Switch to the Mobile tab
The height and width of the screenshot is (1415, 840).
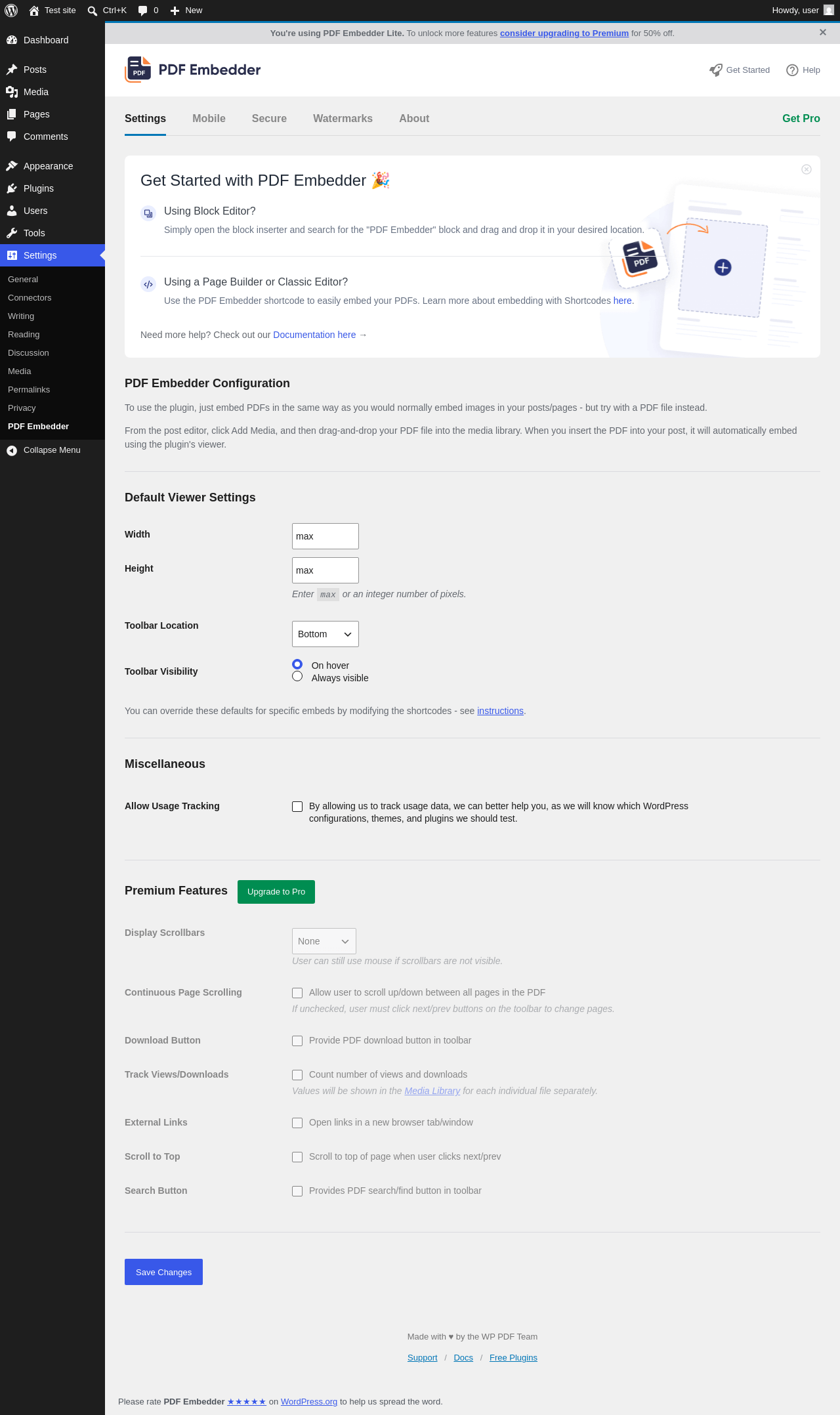(x=209, y=119)
